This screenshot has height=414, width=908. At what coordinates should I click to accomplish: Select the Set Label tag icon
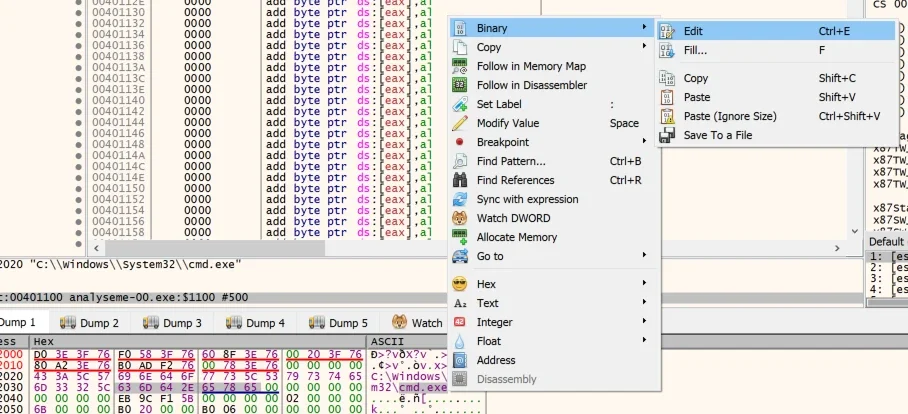coord(459,104)
